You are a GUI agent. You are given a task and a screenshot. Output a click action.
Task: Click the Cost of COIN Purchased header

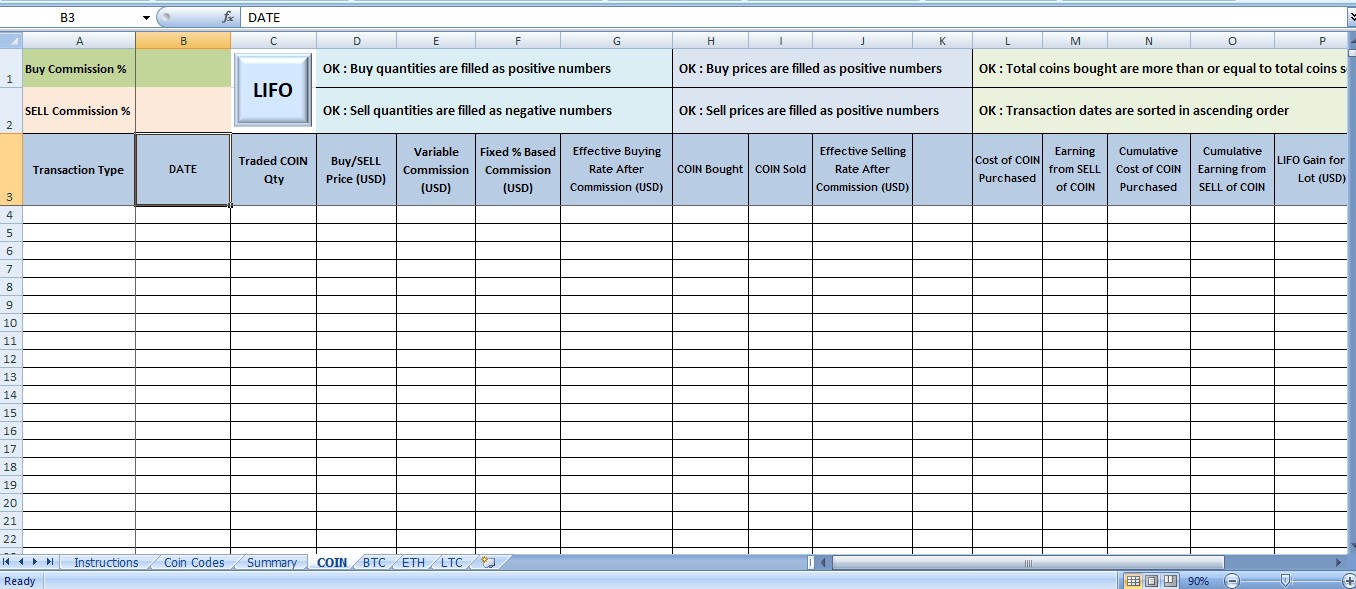1007,169
